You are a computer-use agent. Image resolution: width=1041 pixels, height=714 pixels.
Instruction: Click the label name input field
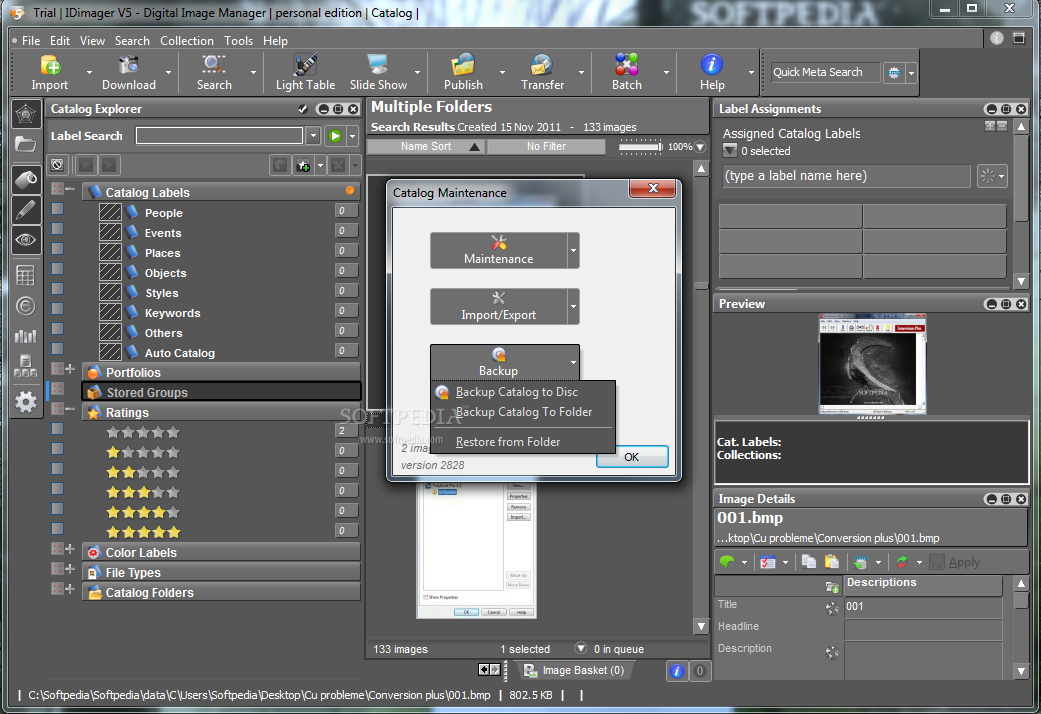(x=847, y=176)
